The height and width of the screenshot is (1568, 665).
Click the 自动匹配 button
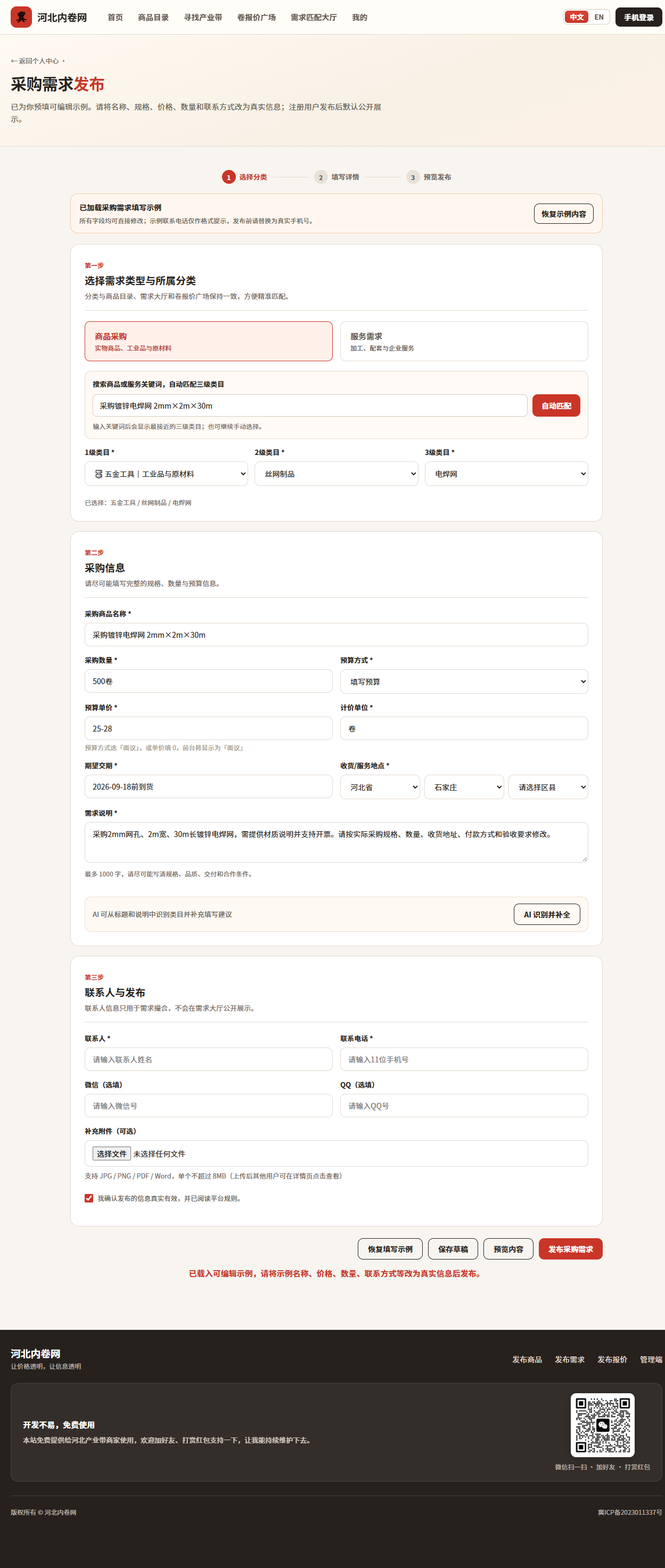click(x=556, y=405)
